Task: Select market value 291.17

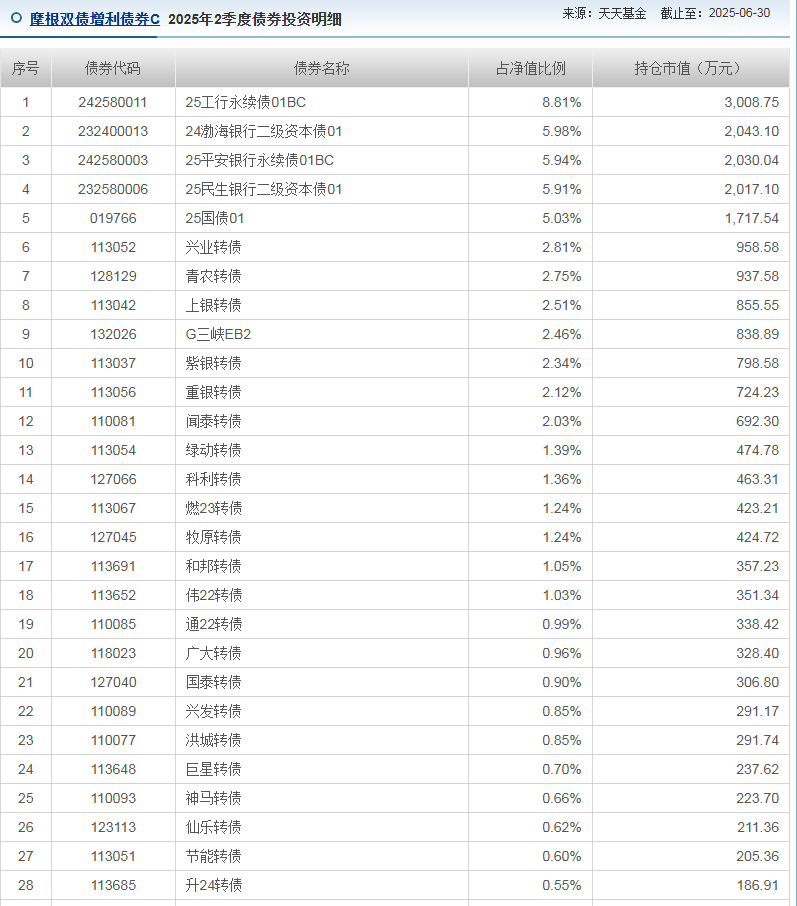Action: (x=758, y=711)
